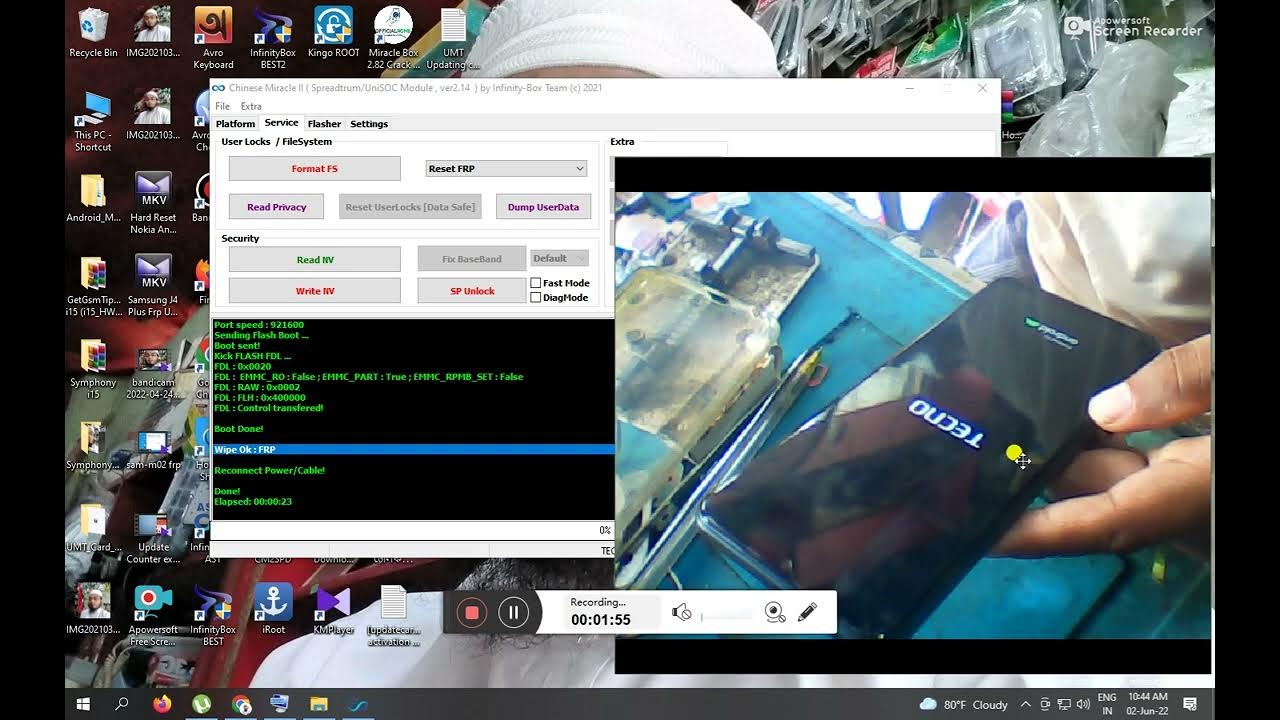Open the Extra menu

click(x=251, y=106)
